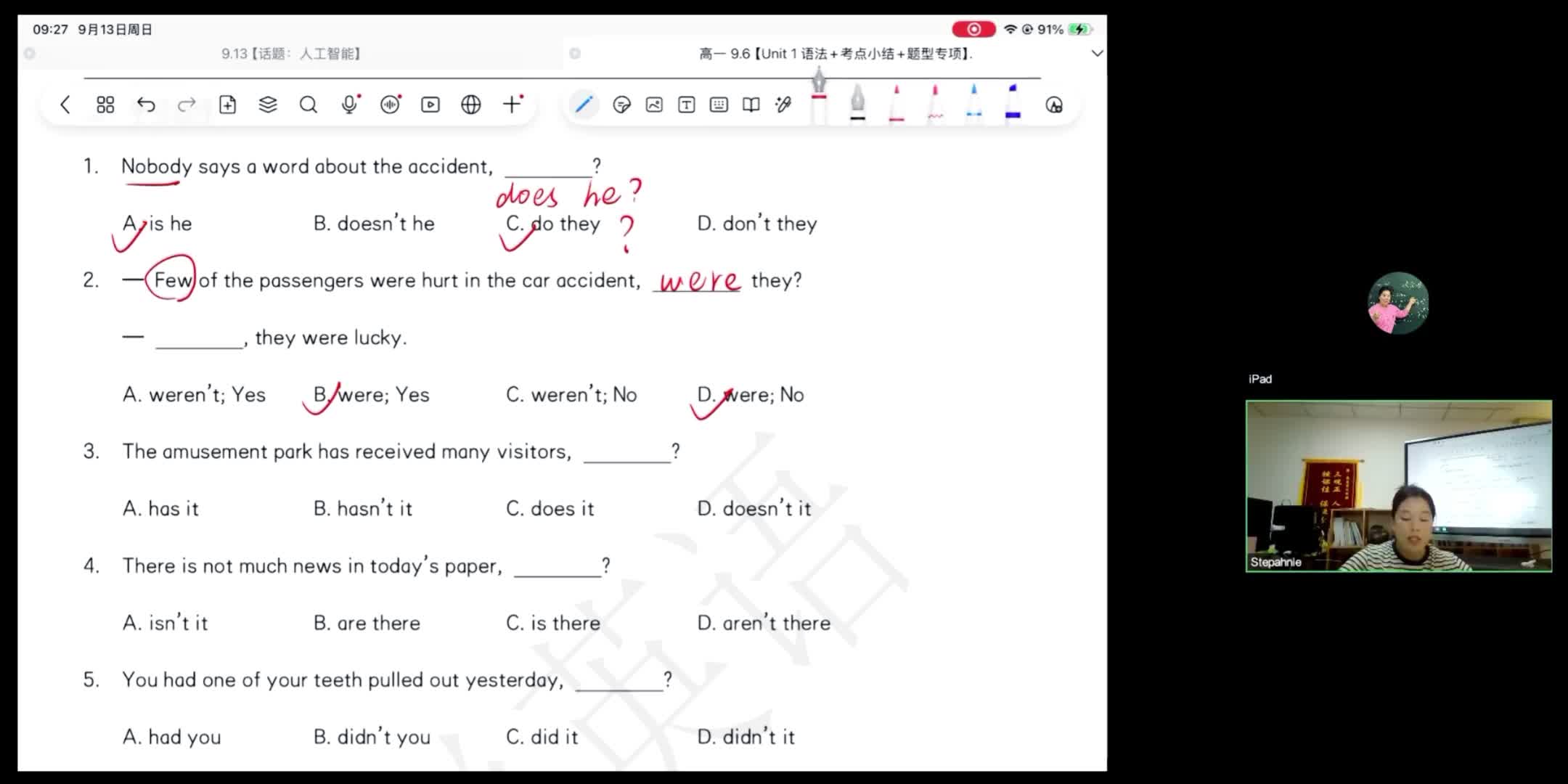Viewport: 1568px width, 784px height.
Task: Select Stepahnie's video feed
Action: pyautogui.click(x=1399, y=486)
